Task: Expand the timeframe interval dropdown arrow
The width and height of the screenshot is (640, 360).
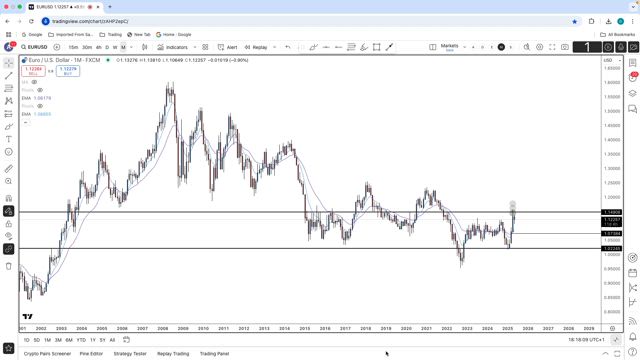Action: [x=131, y=47]
